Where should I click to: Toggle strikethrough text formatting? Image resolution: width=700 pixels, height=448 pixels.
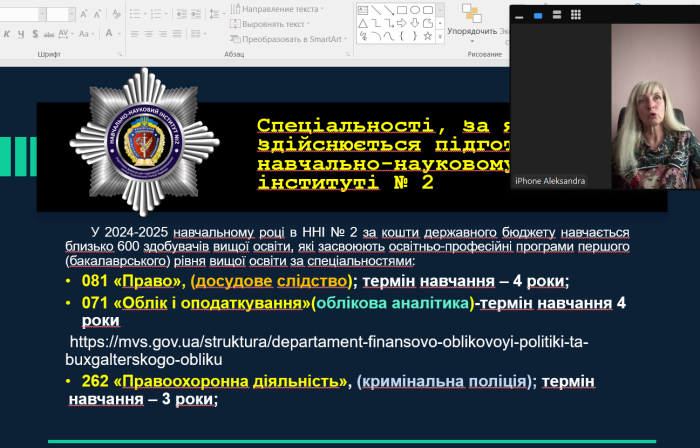tap(49, 34)
